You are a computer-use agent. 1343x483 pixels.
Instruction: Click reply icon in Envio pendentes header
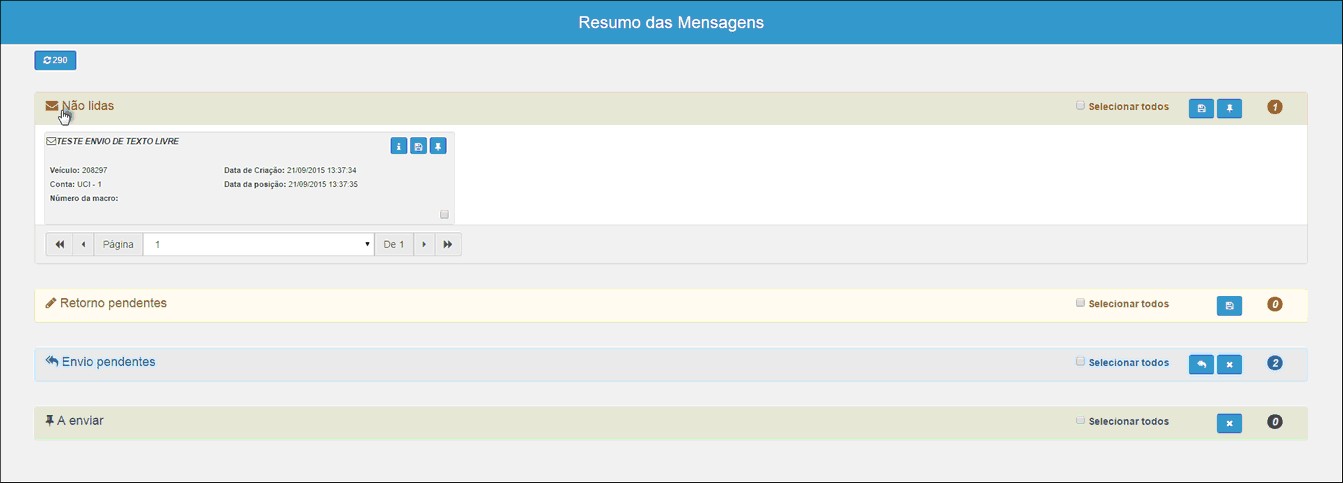click(1202, 364)
